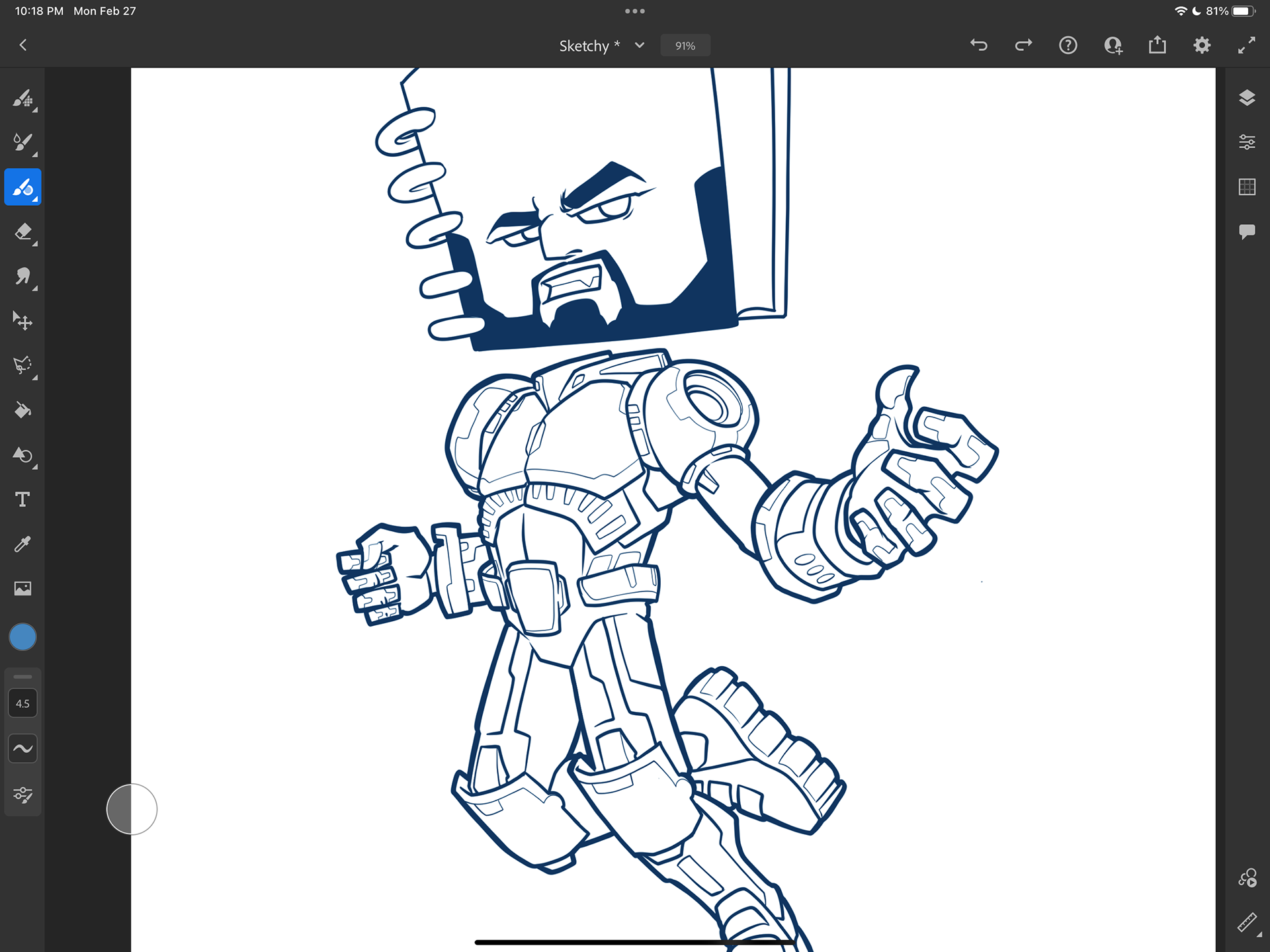Select the Paint Bucket fill tool
1270x952 pixels.
click(x=22, y=410)
